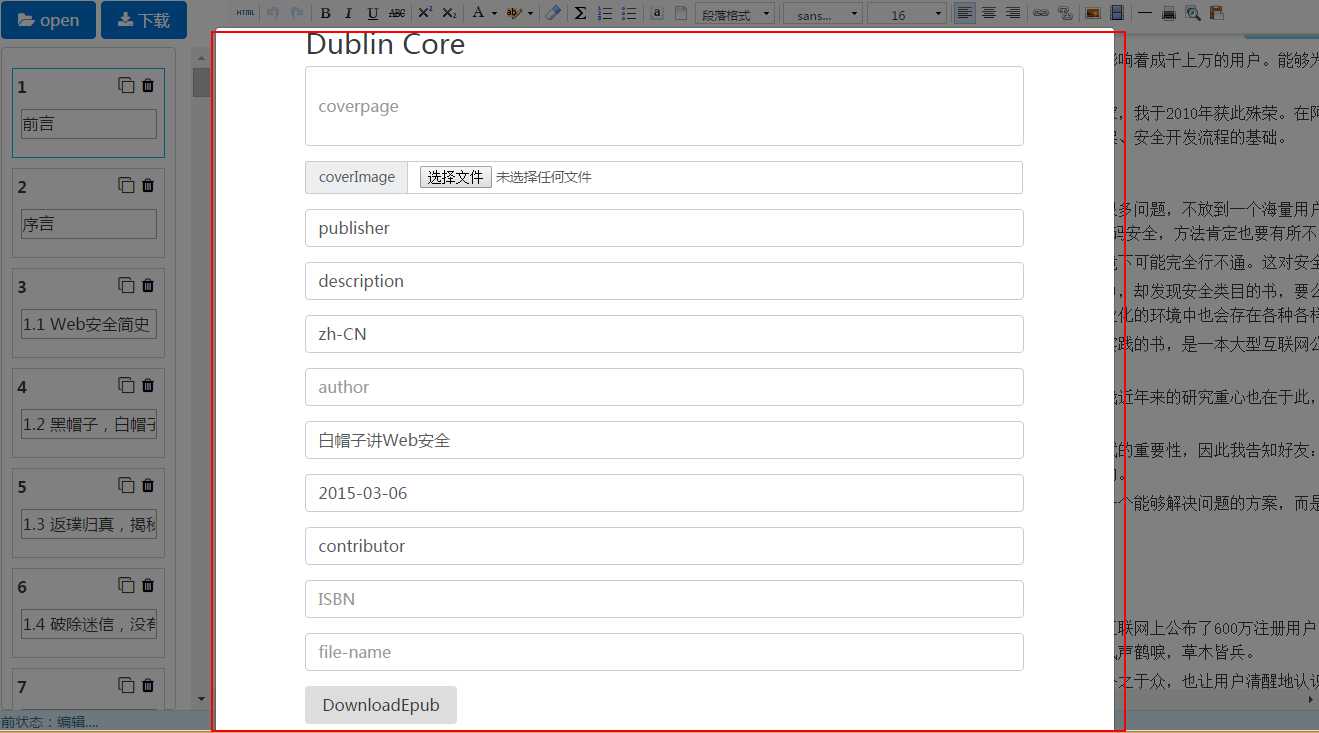Align text center

(x=989, y=13)
